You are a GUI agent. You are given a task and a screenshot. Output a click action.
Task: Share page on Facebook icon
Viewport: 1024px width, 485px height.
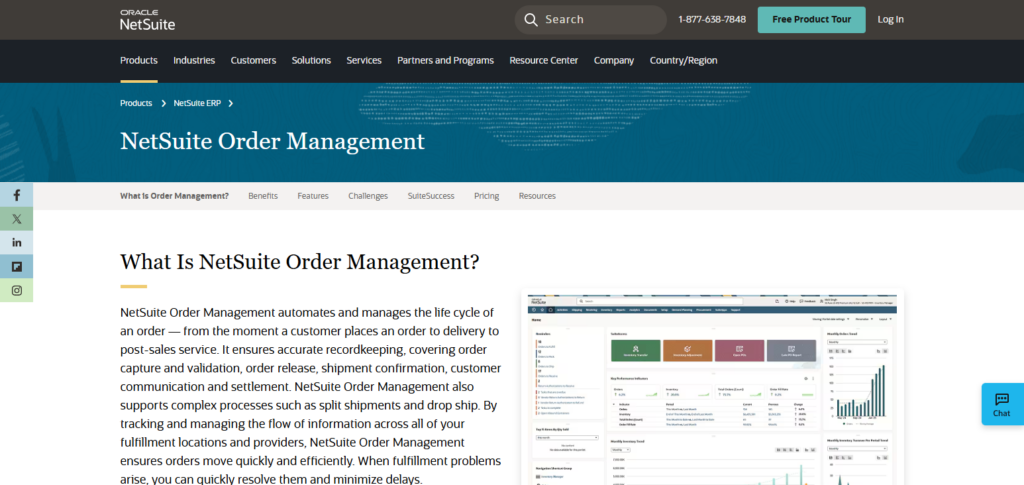(16, 195)
